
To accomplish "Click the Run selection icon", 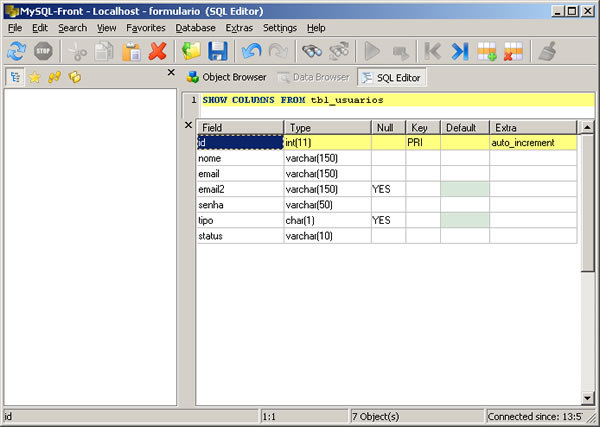I will (x=400, y=51).
